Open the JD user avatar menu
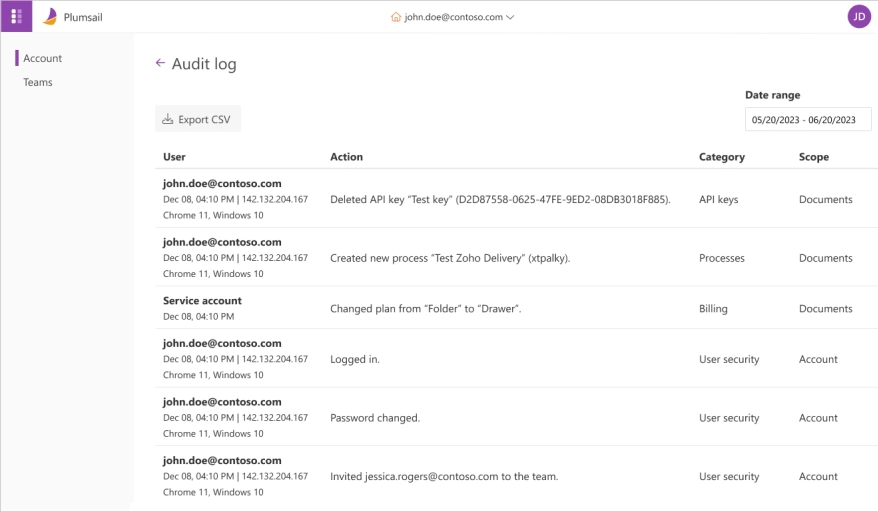Image resolution: width=878 pixels, height=512 pixels. (x=858, y=16)
